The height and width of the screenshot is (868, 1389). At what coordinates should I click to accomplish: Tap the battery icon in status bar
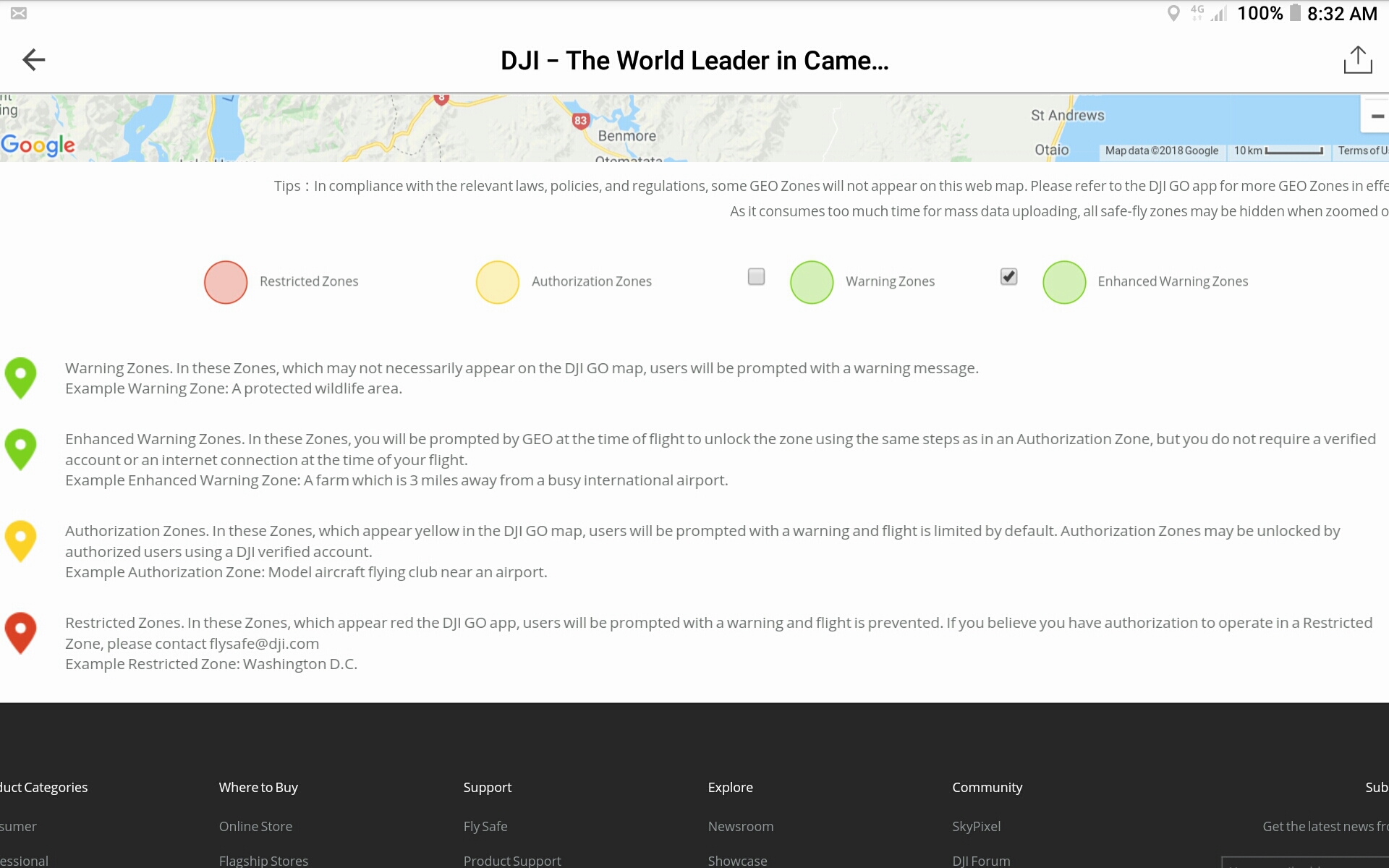(1295, 13)
